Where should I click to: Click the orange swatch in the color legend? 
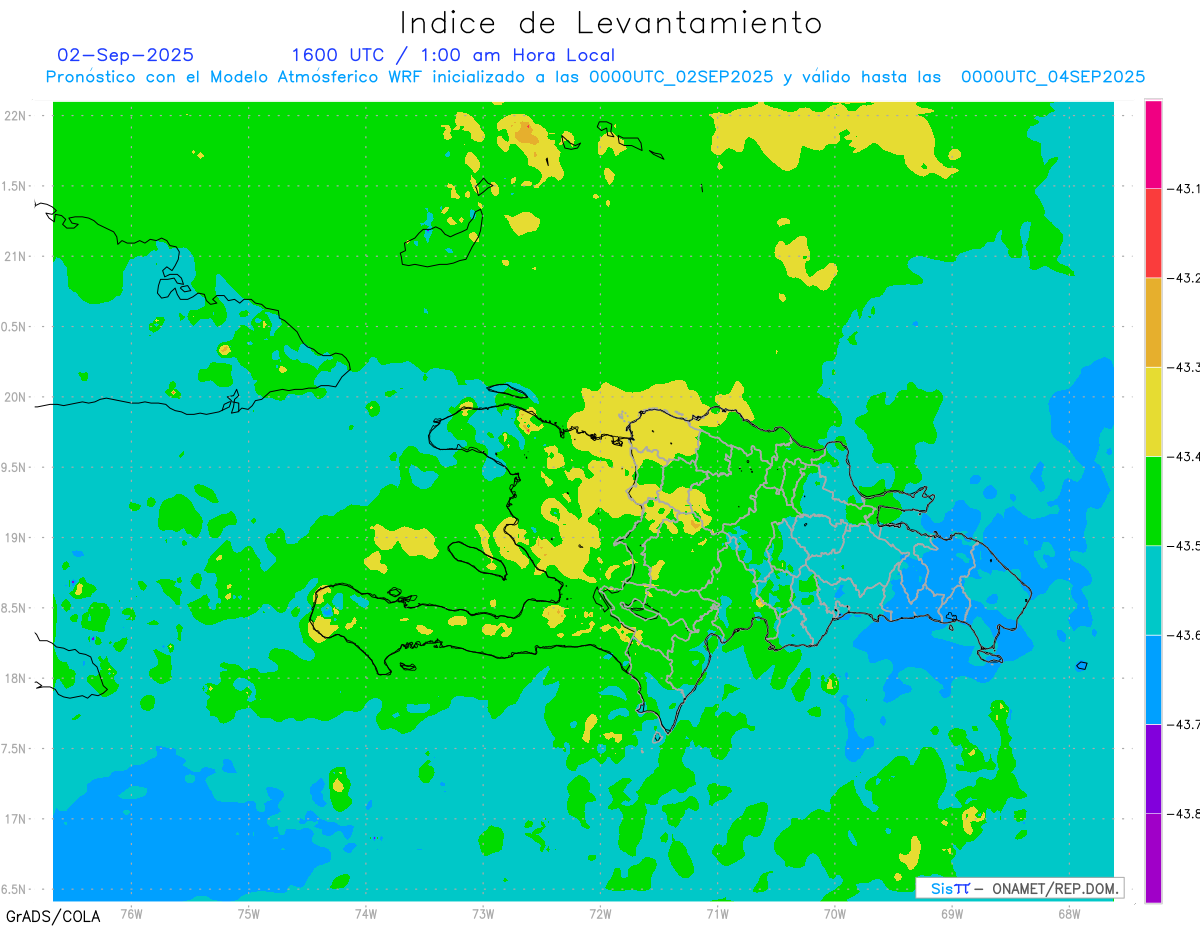tap(1153, 322)
